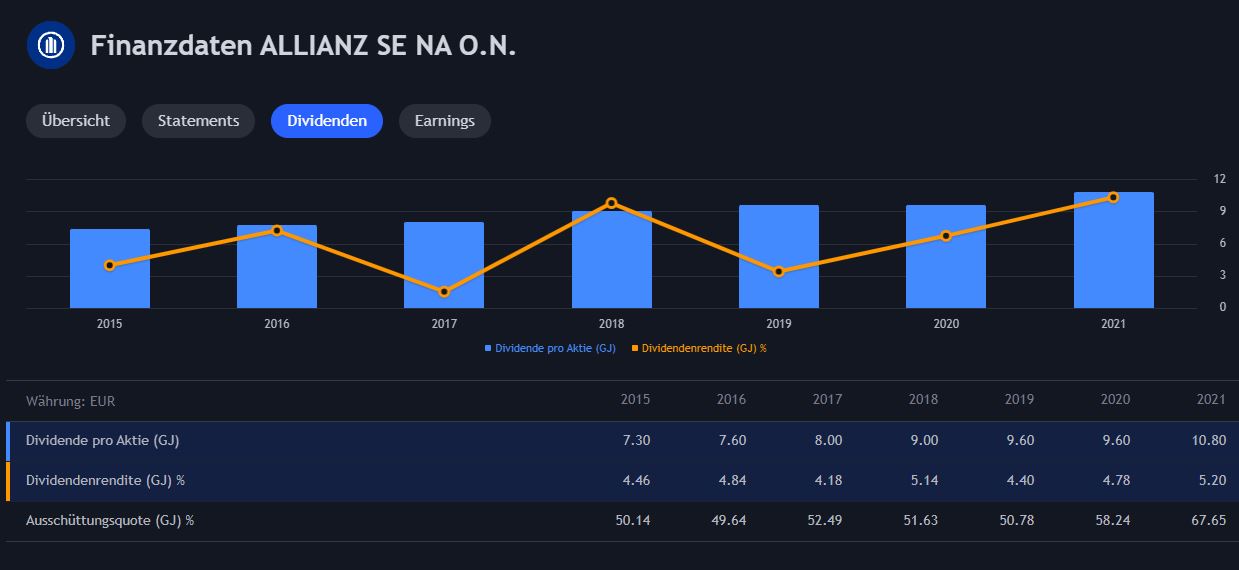Click the 10.80 dividend value for 2021

[1208, 440]
